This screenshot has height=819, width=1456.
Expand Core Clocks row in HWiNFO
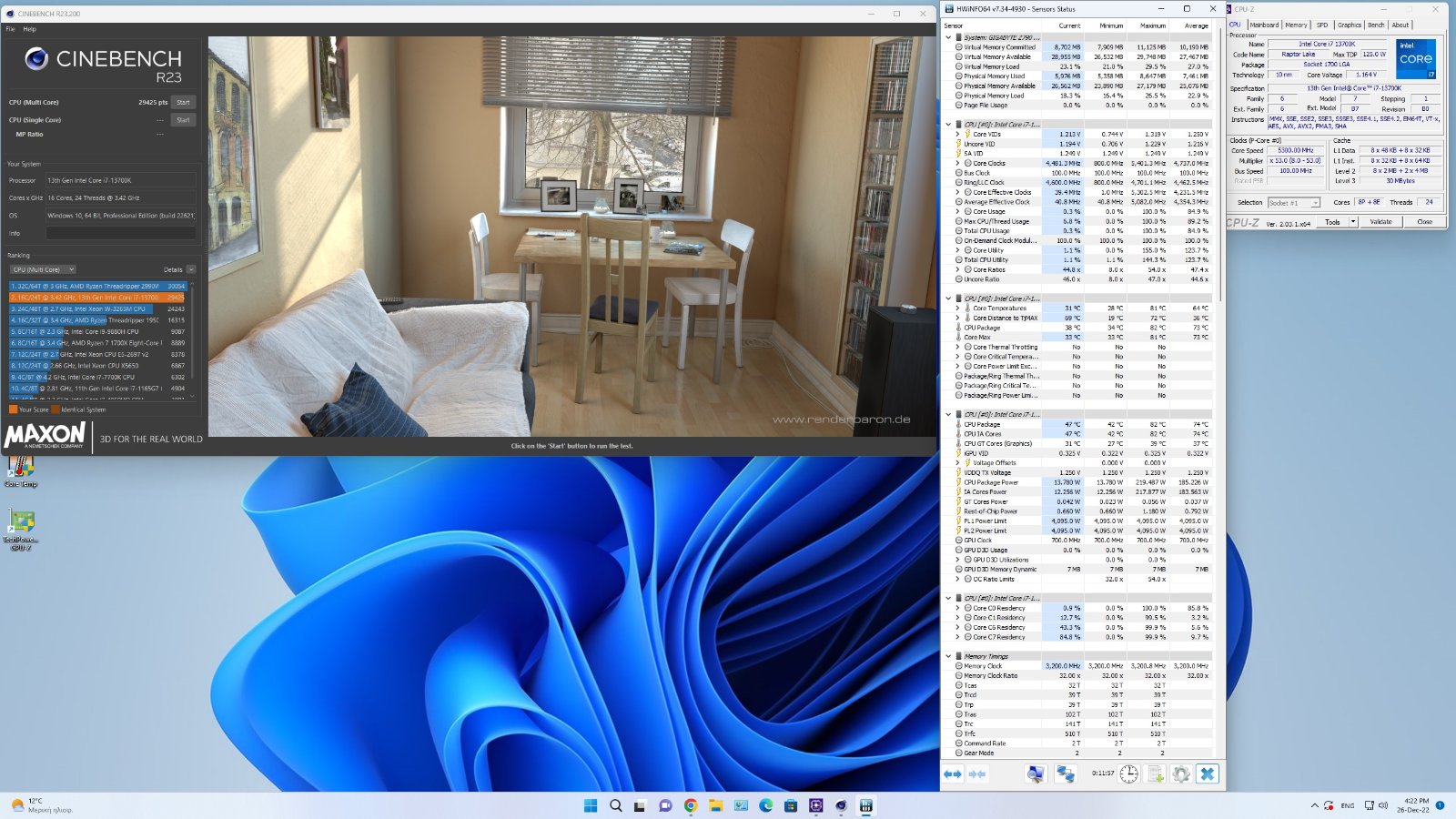coord(957,164)
